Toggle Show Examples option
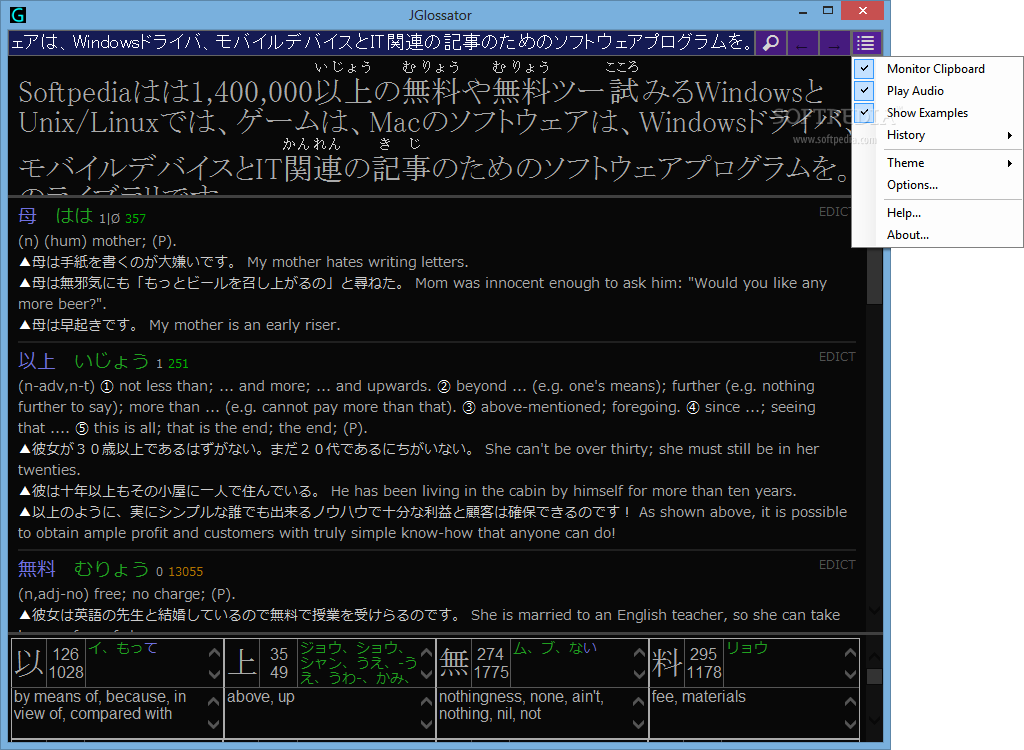Screen dimensions: 1024x750 (937, 113)
